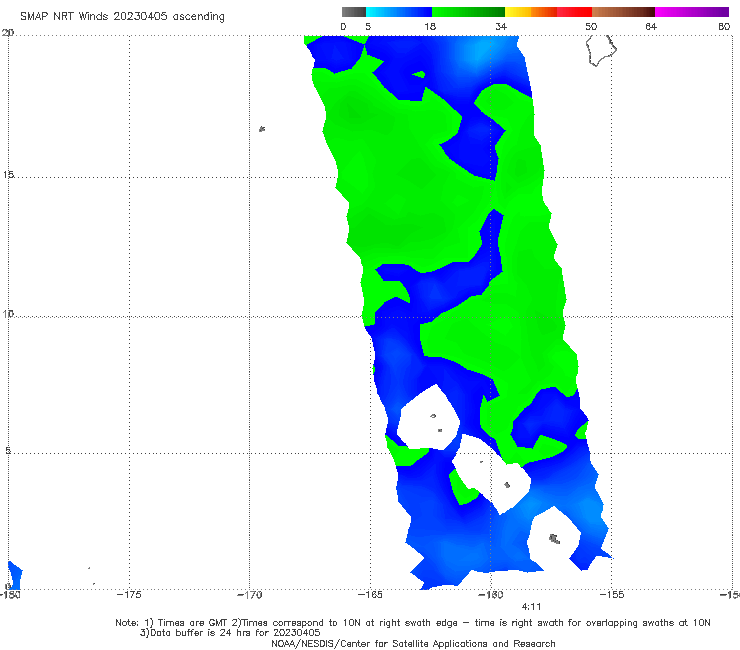740x650 pixels.
Task: Click the brown segment of the color bar
Action: click(623, 12)
